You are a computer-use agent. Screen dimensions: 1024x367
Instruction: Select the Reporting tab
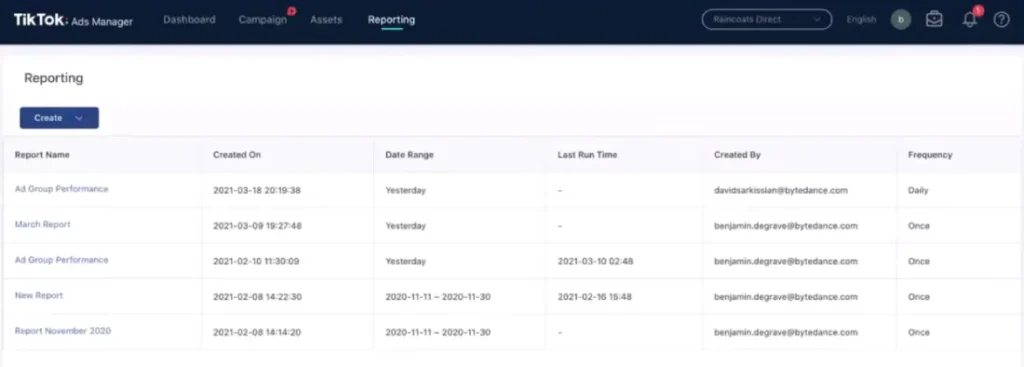(391, 20)
